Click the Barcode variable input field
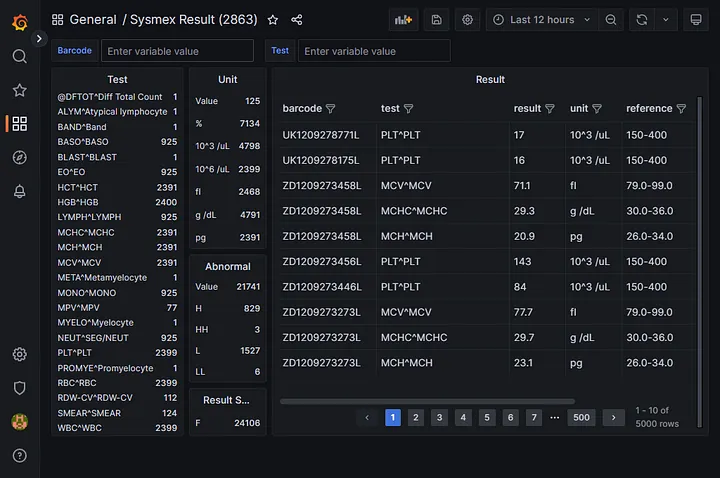Viewport: 720px width, 478px height. click(x=177, y=51)
